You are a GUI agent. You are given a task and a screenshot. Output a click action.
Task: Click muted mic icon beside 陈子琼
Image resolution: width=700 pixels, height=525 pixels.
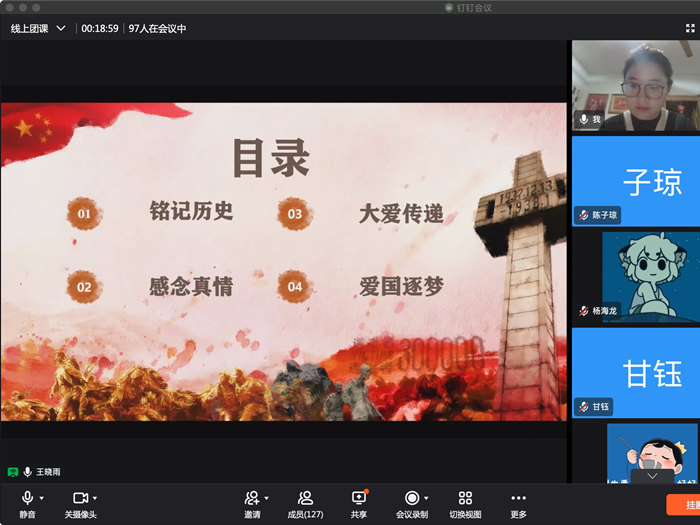pos(584,215)
